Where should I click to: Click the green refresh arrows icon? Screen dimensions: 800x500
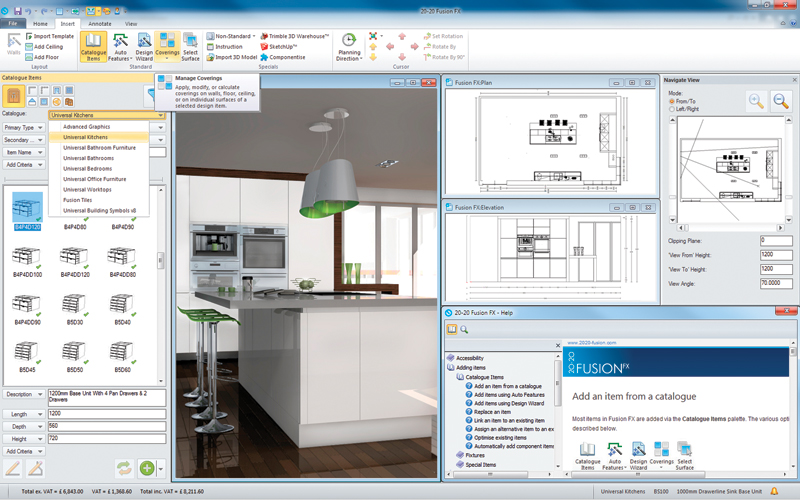pos(124,468)
